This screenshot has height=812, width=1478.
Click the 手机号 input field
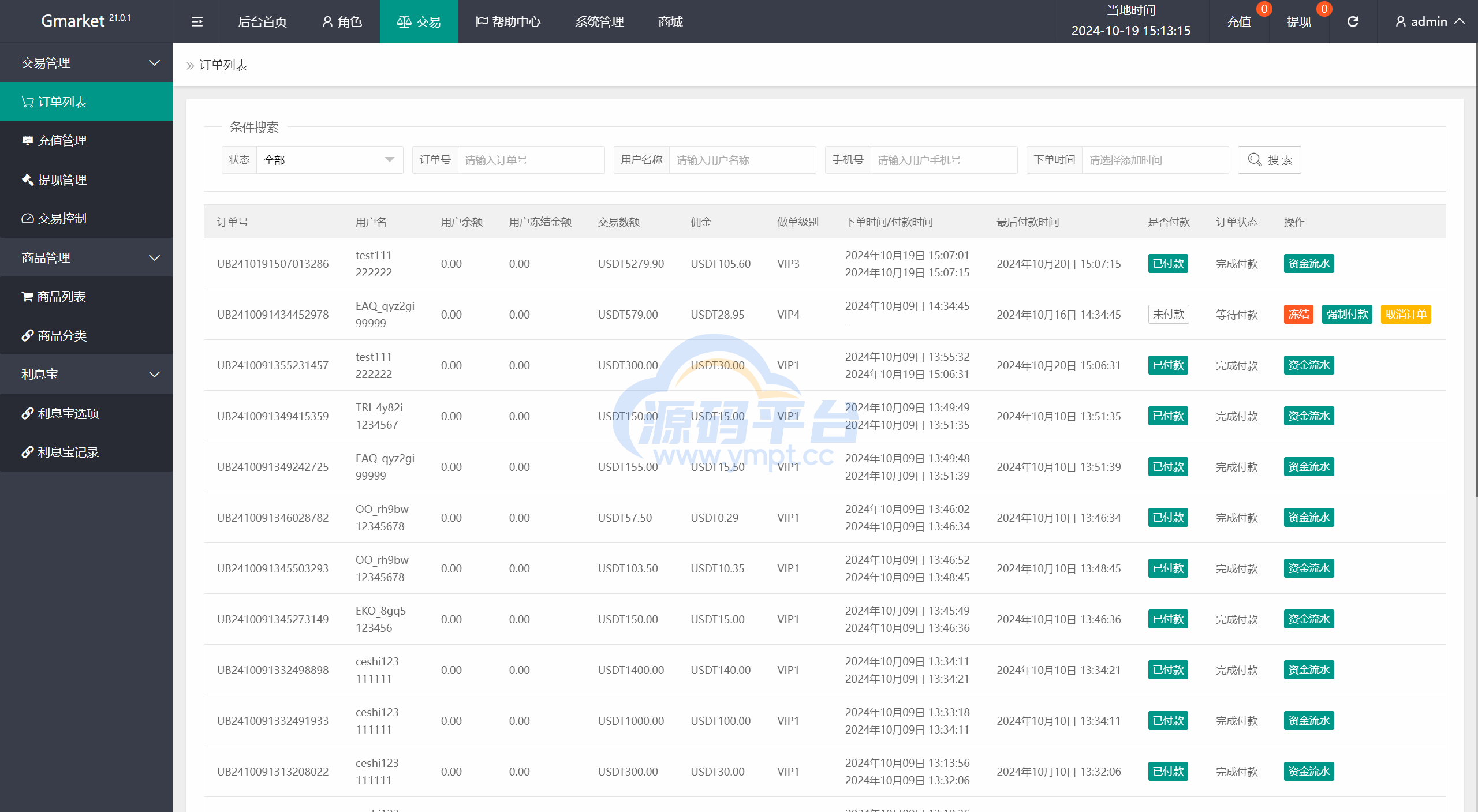pyautogui.click(x=944, y=160)
